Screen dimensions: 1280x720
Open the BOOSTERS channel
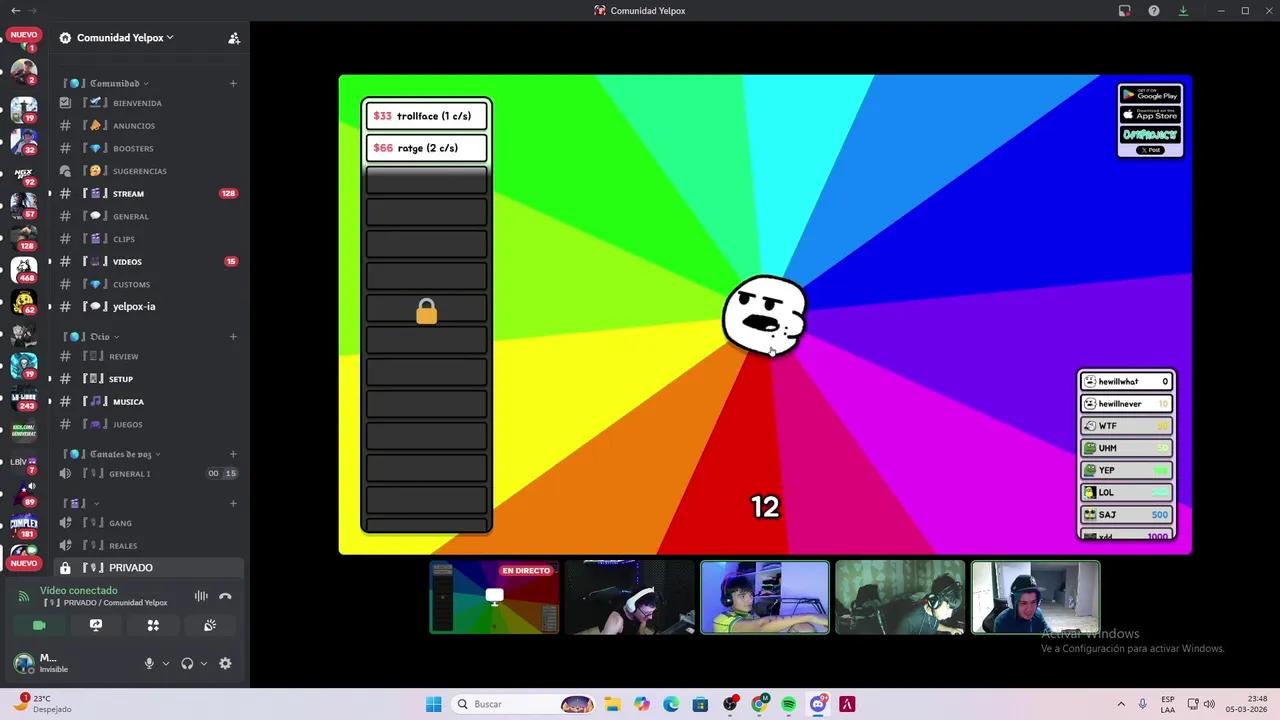[148, 148]
